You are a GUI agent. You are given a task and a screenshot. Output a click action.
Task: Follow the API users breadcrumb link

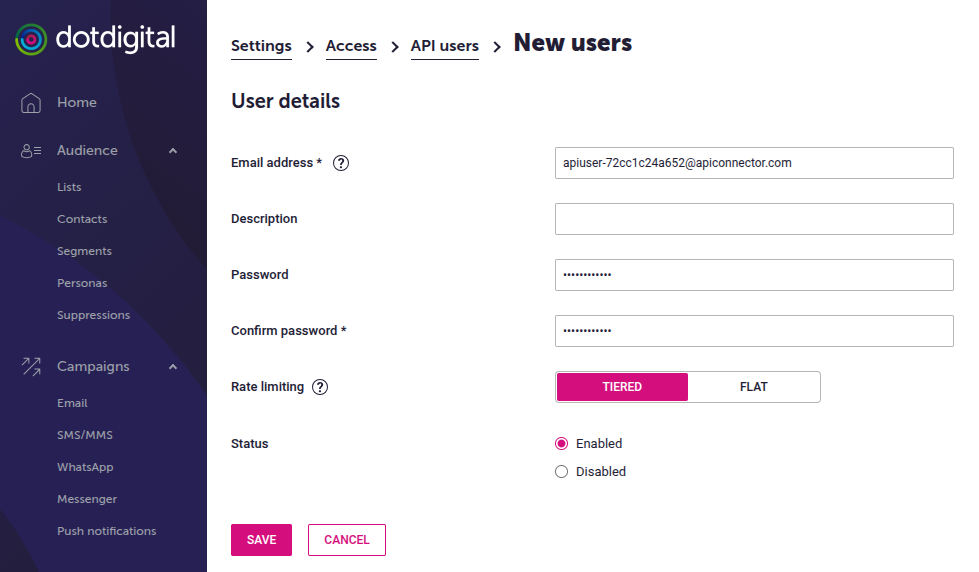[x=445, y=46]
